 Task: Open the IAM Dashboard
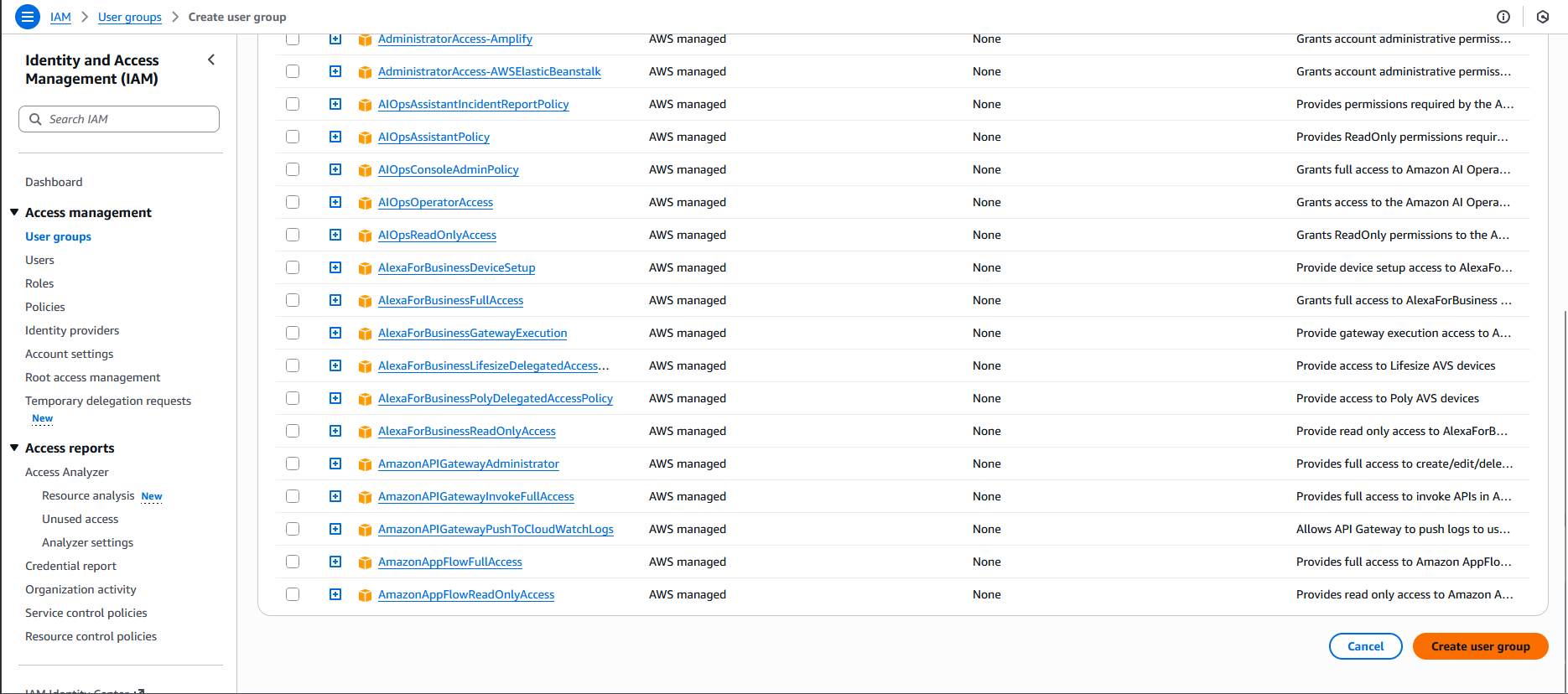(x=54, y=182)
